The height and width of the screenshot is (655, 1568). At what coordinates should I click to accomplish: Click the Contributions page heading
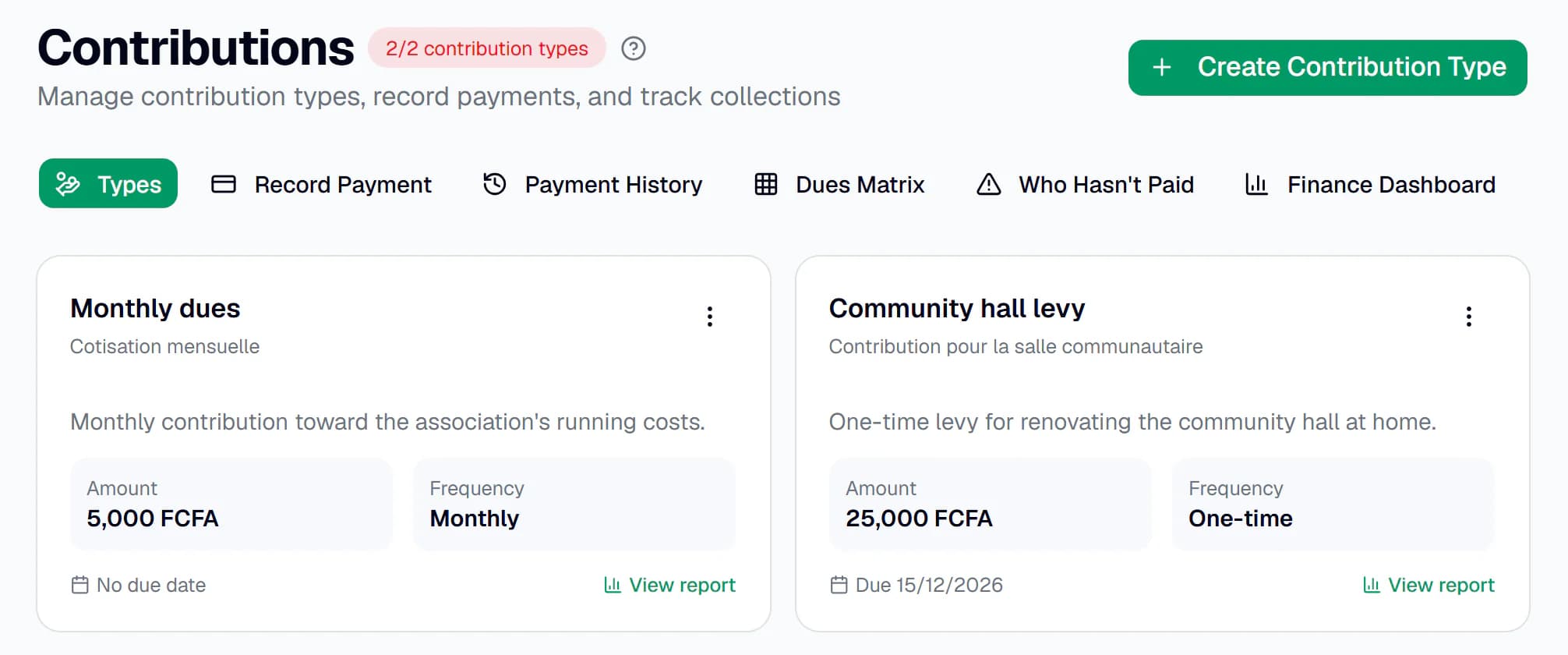click(196, 48)
